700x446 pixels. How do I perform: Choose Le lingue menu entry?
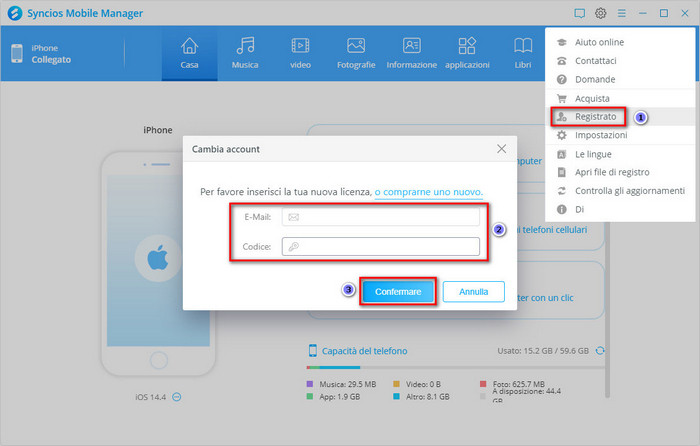620,154
